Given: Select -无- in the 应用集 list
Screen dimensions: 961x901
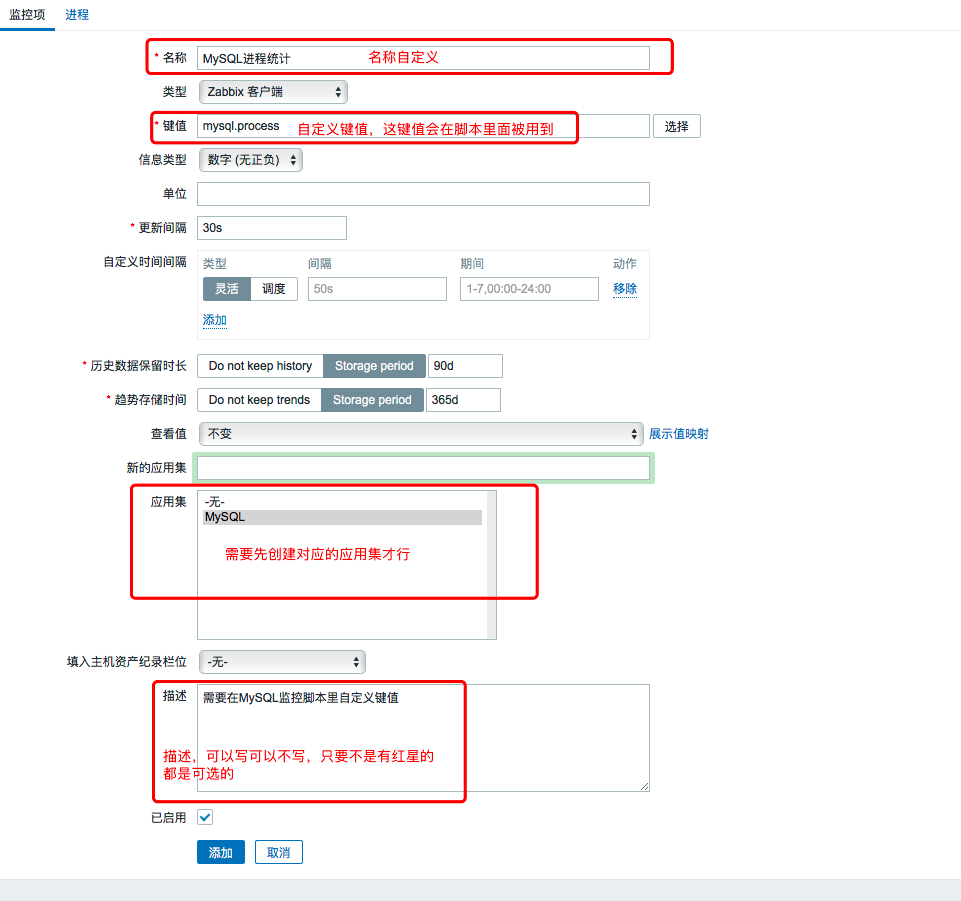Looking at the screenshot, I should (x=342, y=502).
